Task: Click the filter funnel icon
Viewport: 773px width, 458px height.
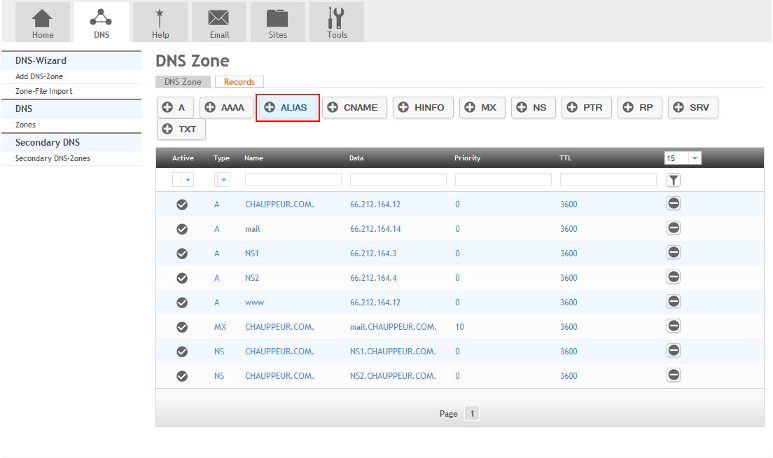Action: [x=674, y=180]
